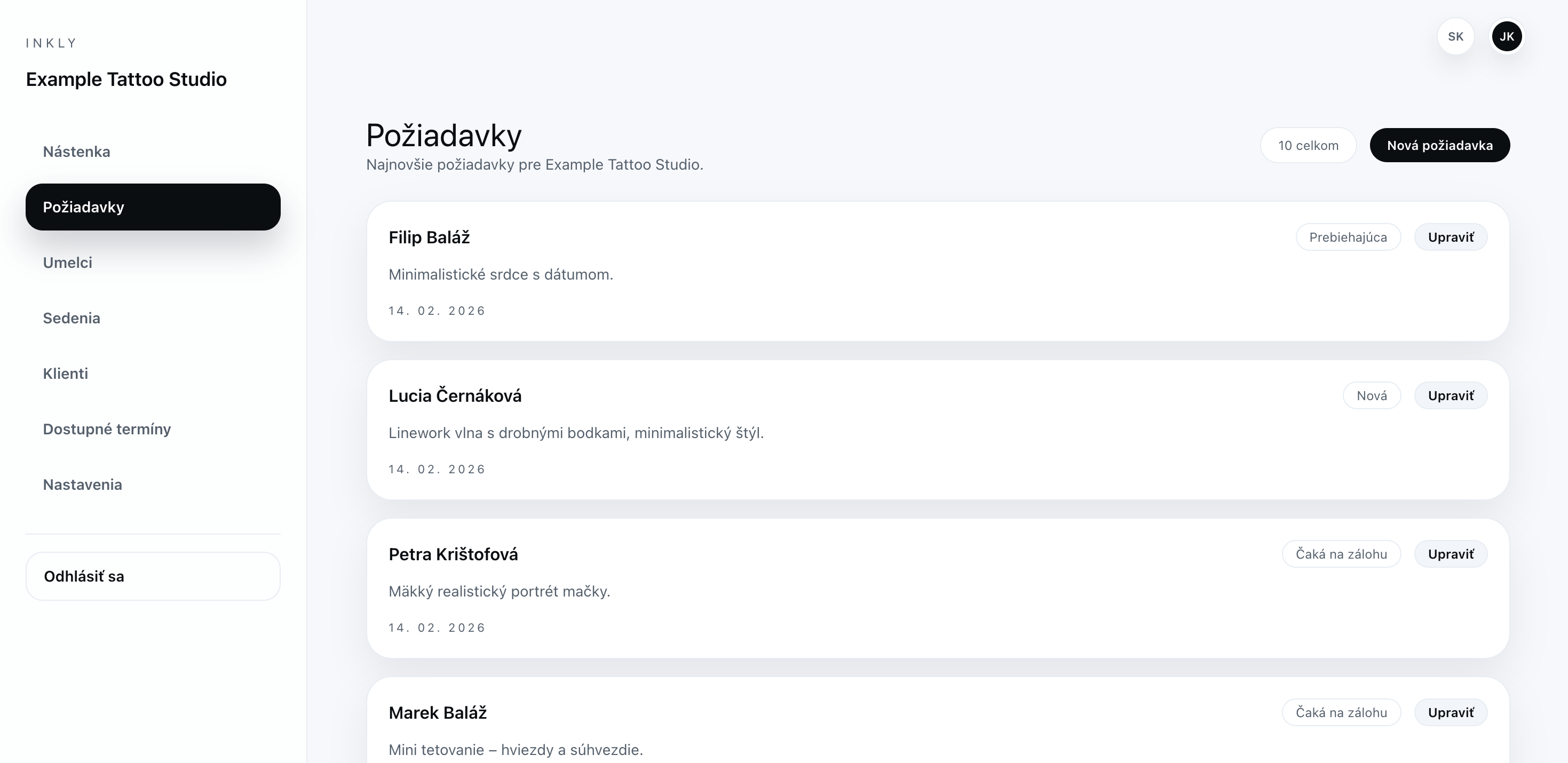Click Nová status on Lucia's request
Image resolution: width=1568 pixels, height=763 pixels.
click(x=1372, y=395)
